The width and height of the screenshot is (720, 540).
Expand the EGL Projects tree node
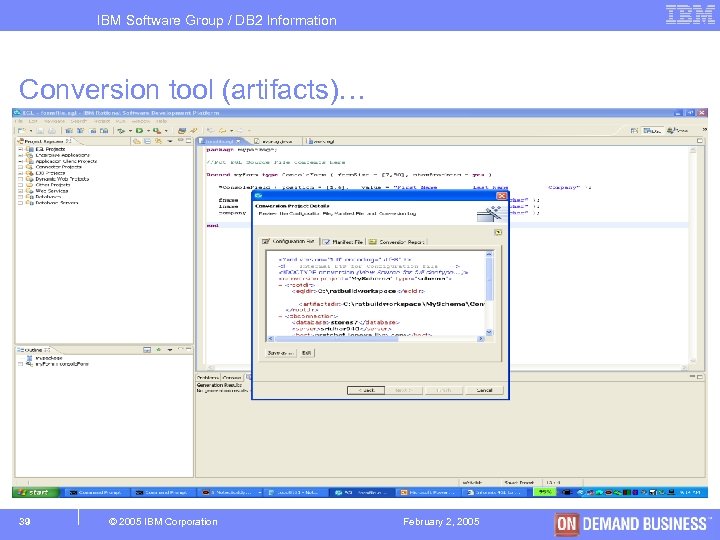[x=20, y=149]
